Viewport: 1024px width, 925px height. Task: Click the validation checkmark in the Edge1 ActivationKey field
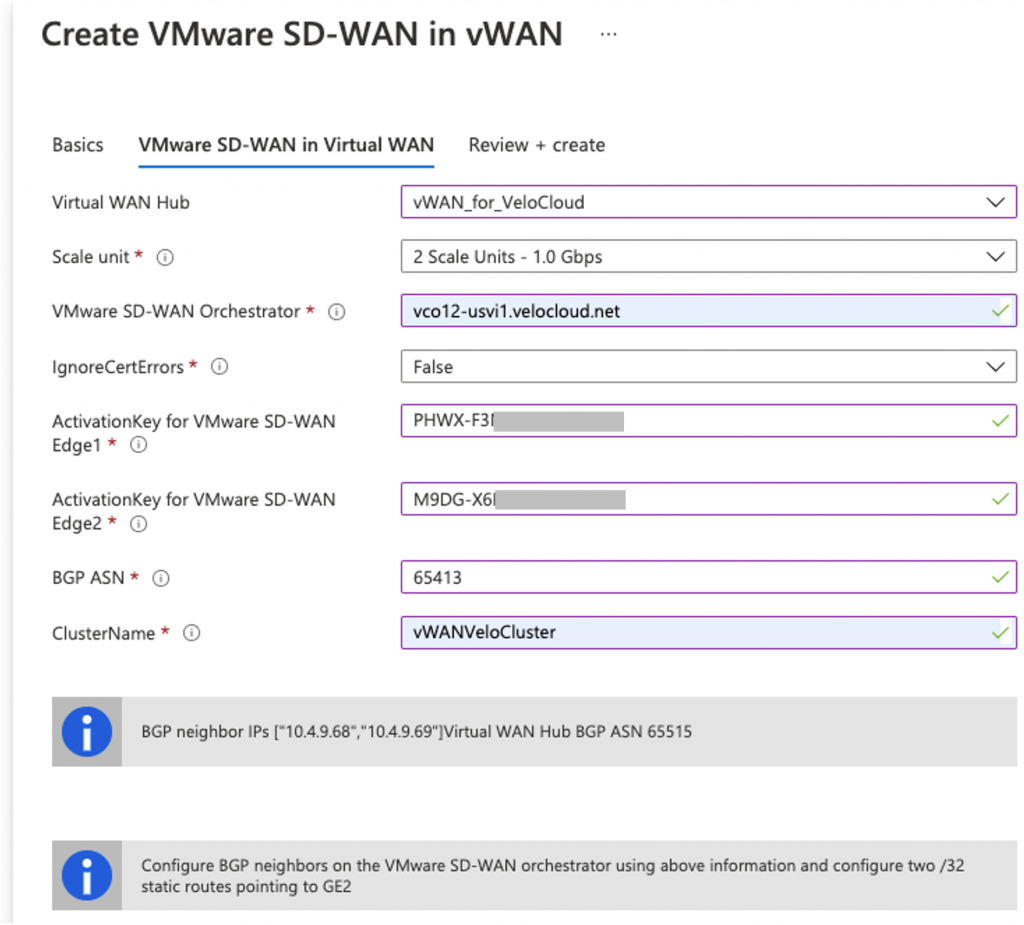point(1000,421)
